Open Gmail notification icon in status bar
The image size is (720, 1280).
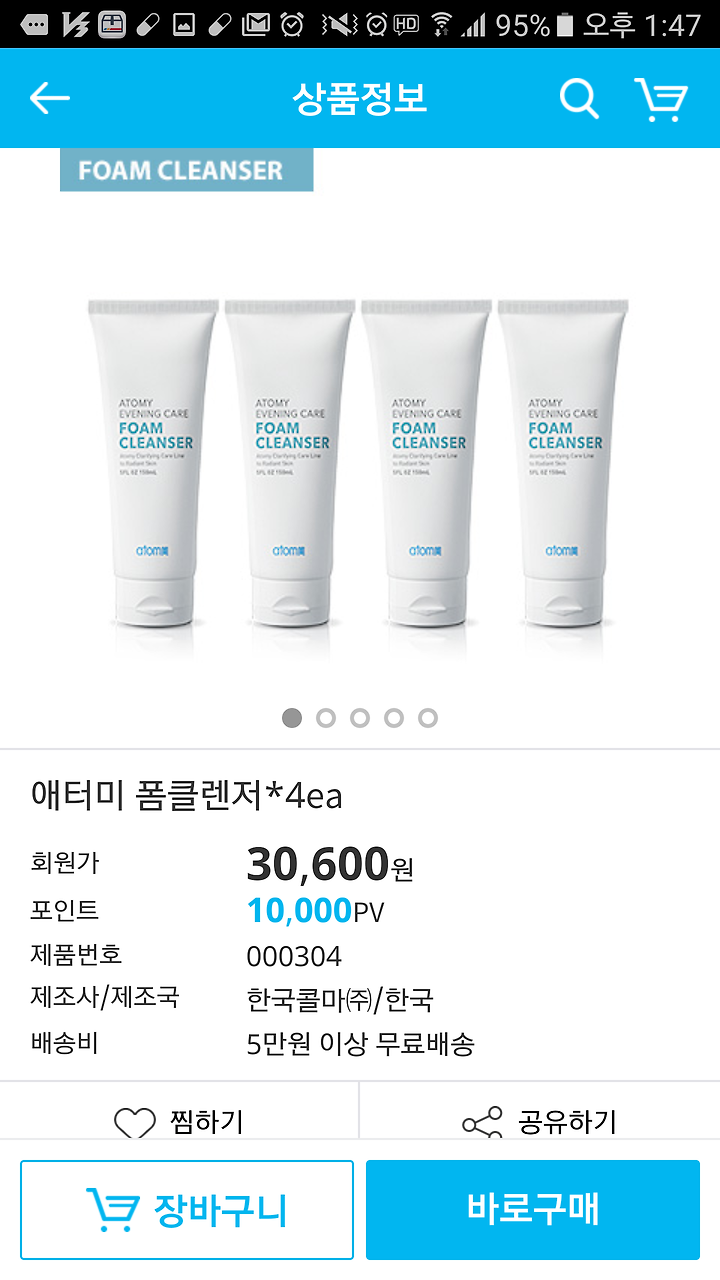pyautogui.click(x=256, y=24)
